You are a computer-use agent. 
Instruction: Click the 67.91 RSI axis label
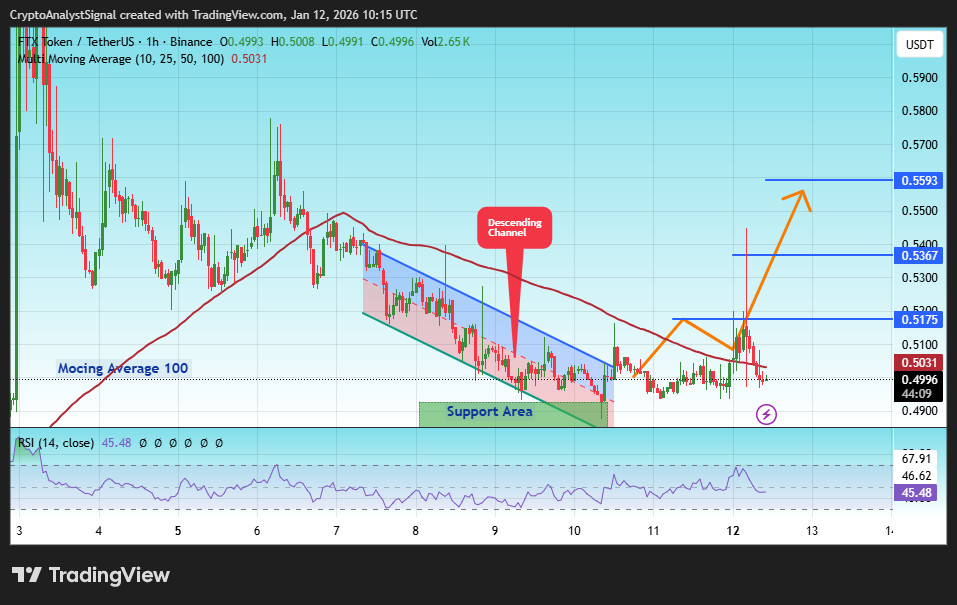coord(916,459)
